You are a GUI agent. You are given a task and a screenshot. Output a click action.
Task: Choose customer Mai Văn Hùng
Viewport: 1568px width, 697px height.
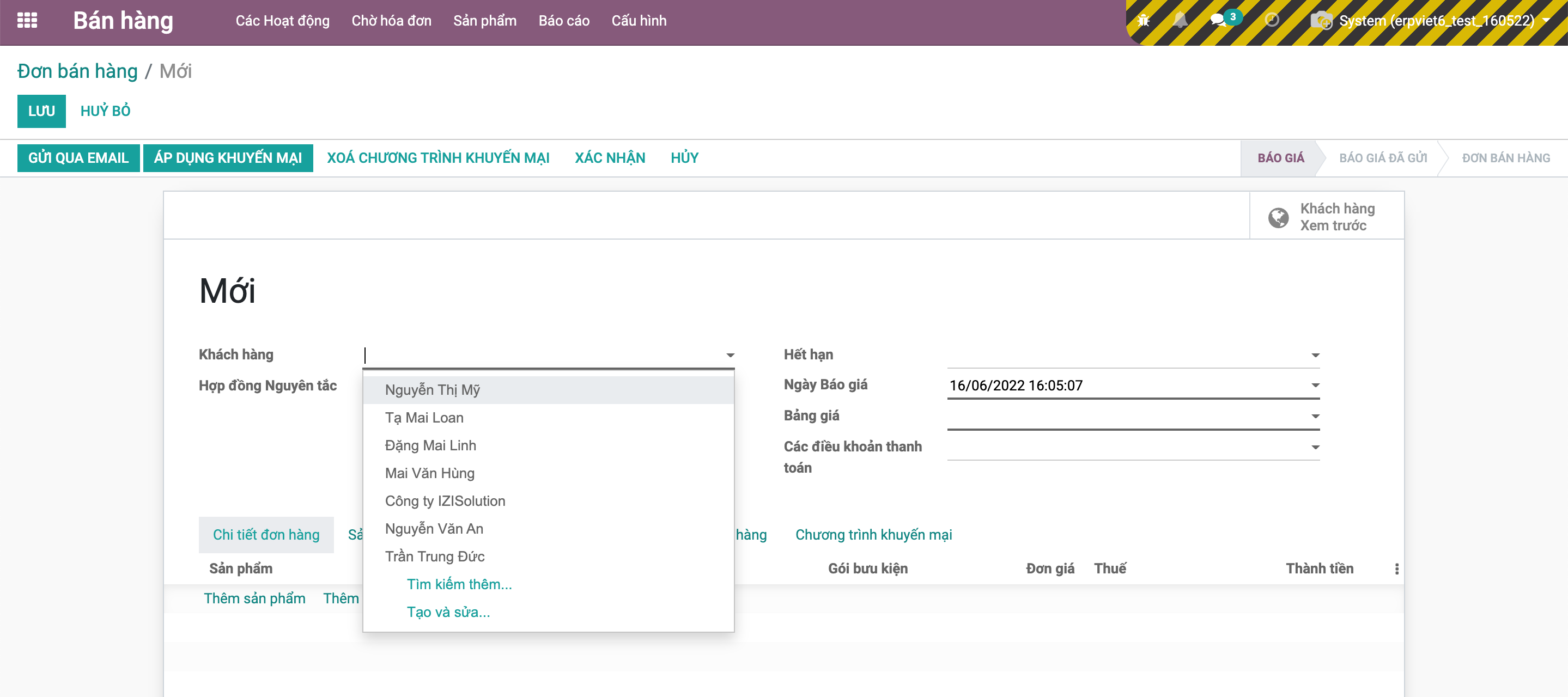pos(549,473)
